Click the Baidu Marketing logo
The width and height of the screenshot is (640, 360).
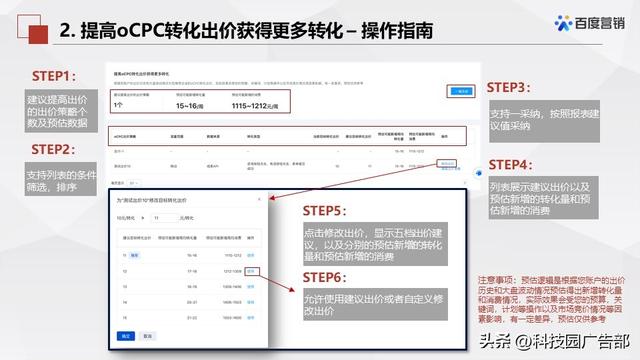(x=590, y=23)
